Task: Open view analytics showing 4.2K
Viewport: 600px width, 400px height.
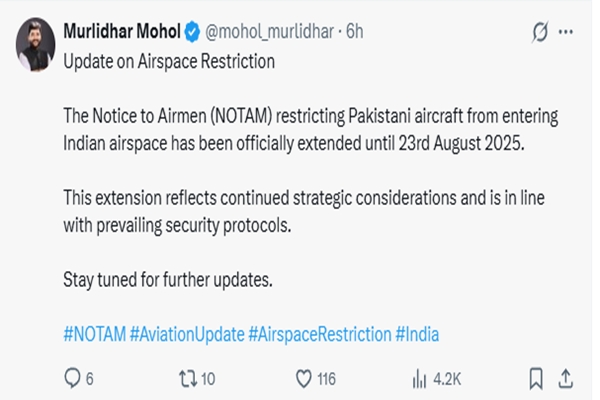Action: [x=419, y=378]
